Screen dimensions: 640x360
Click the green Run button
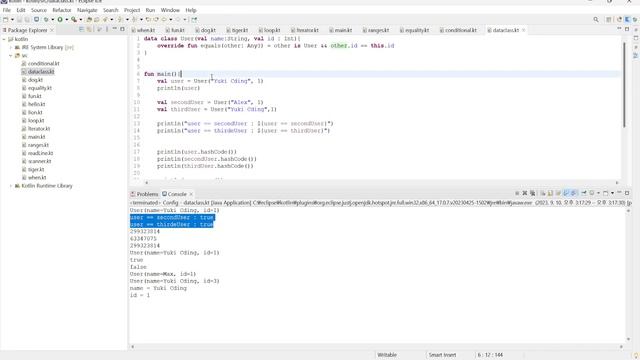tap(60, 20)
